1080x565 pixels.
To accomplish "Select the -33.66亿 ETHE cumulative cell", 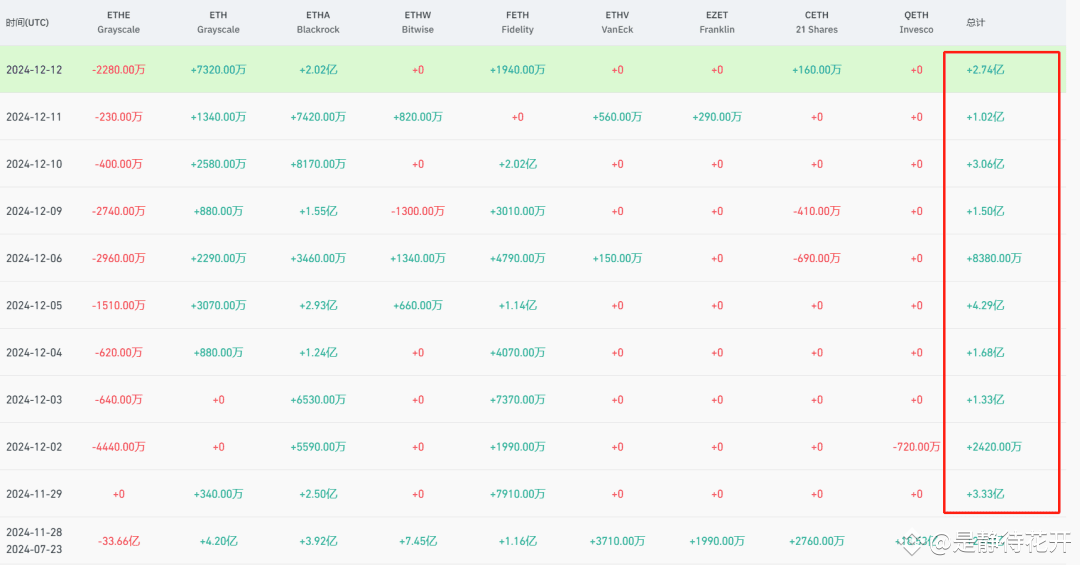I will point(118,541).
